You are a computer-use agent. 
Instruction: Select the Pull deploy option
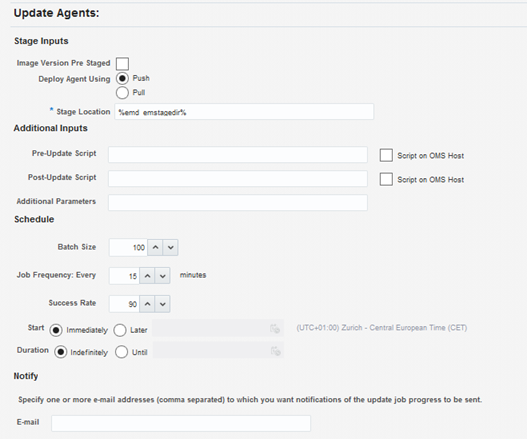coord(122,93)
